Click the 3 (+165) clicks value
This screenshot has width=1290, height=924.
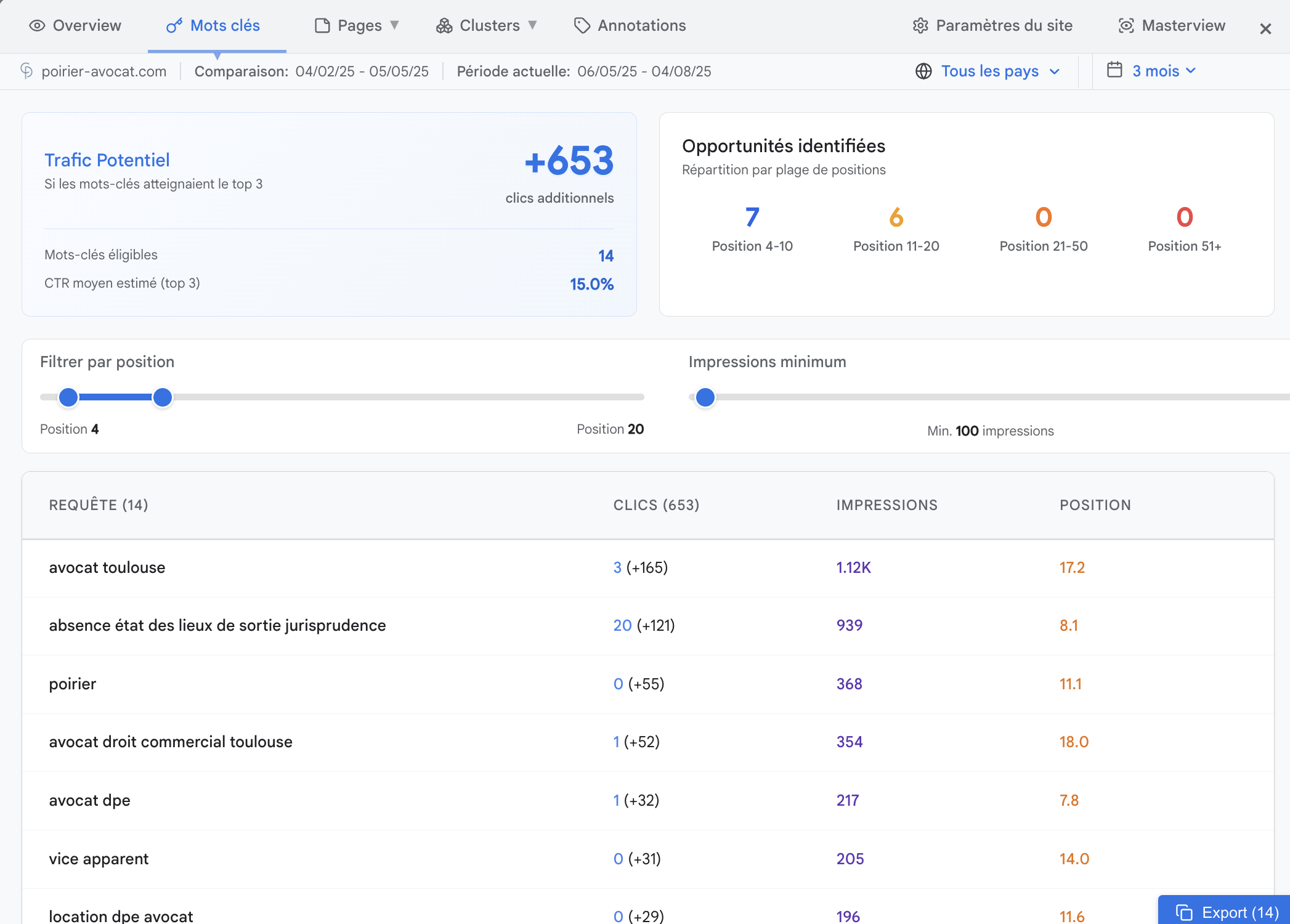pos(641,568)
